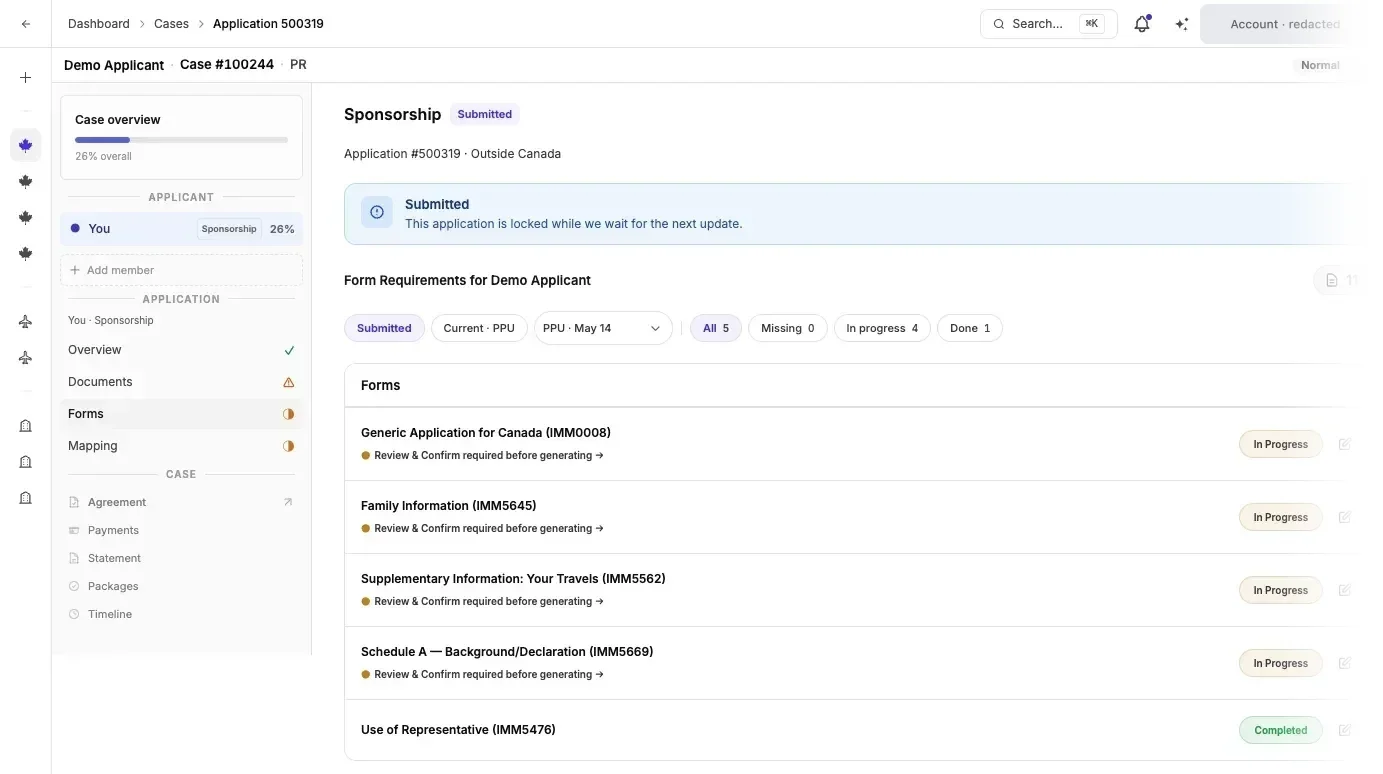This screenshot has width=1383, height=774.
Task: Click the half-circle status icon beside Mapping
Action: point(289,446)
